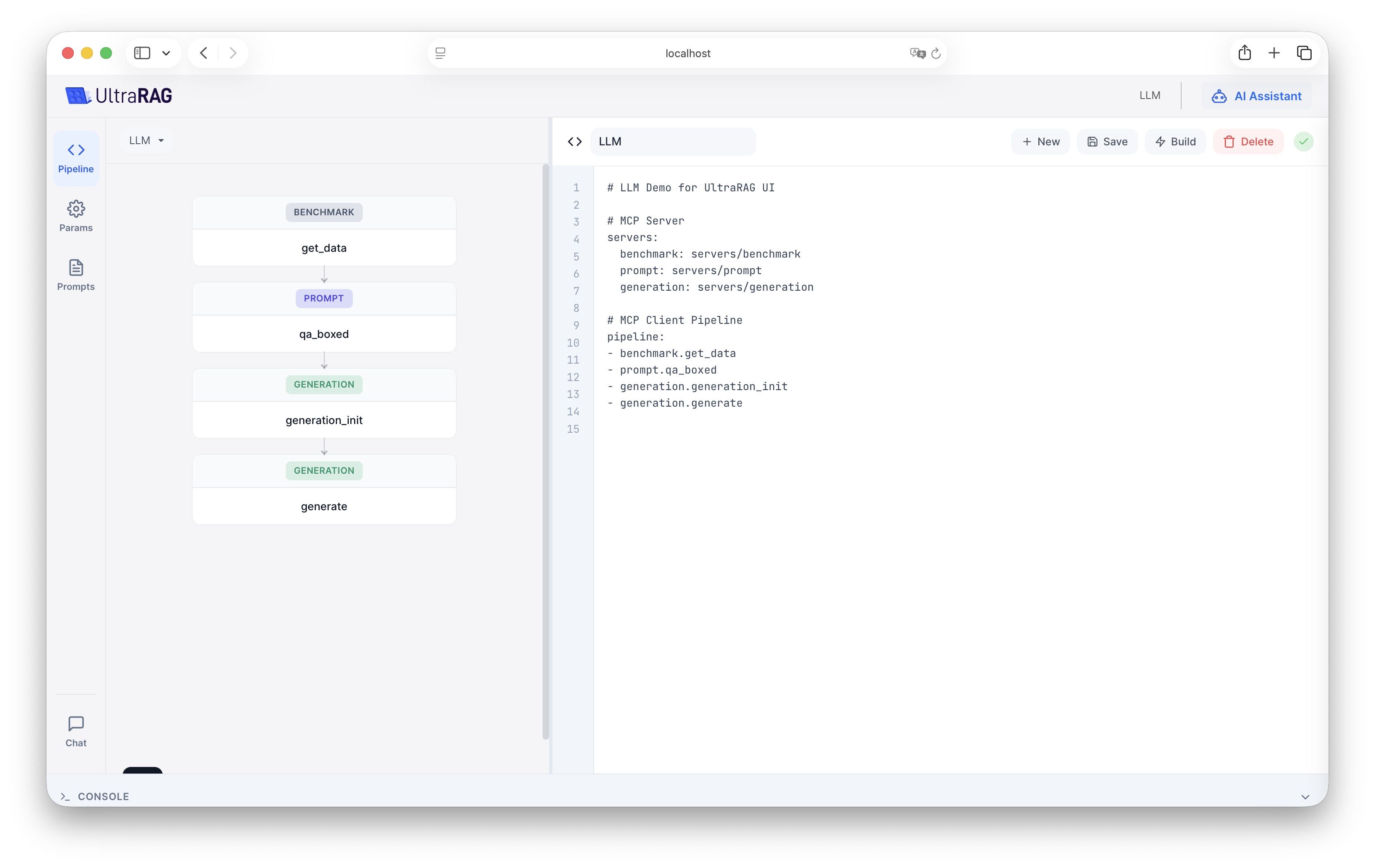Click the translate icon in address bar
Viewport: 1375px width, 868px height.
point(917,53)
